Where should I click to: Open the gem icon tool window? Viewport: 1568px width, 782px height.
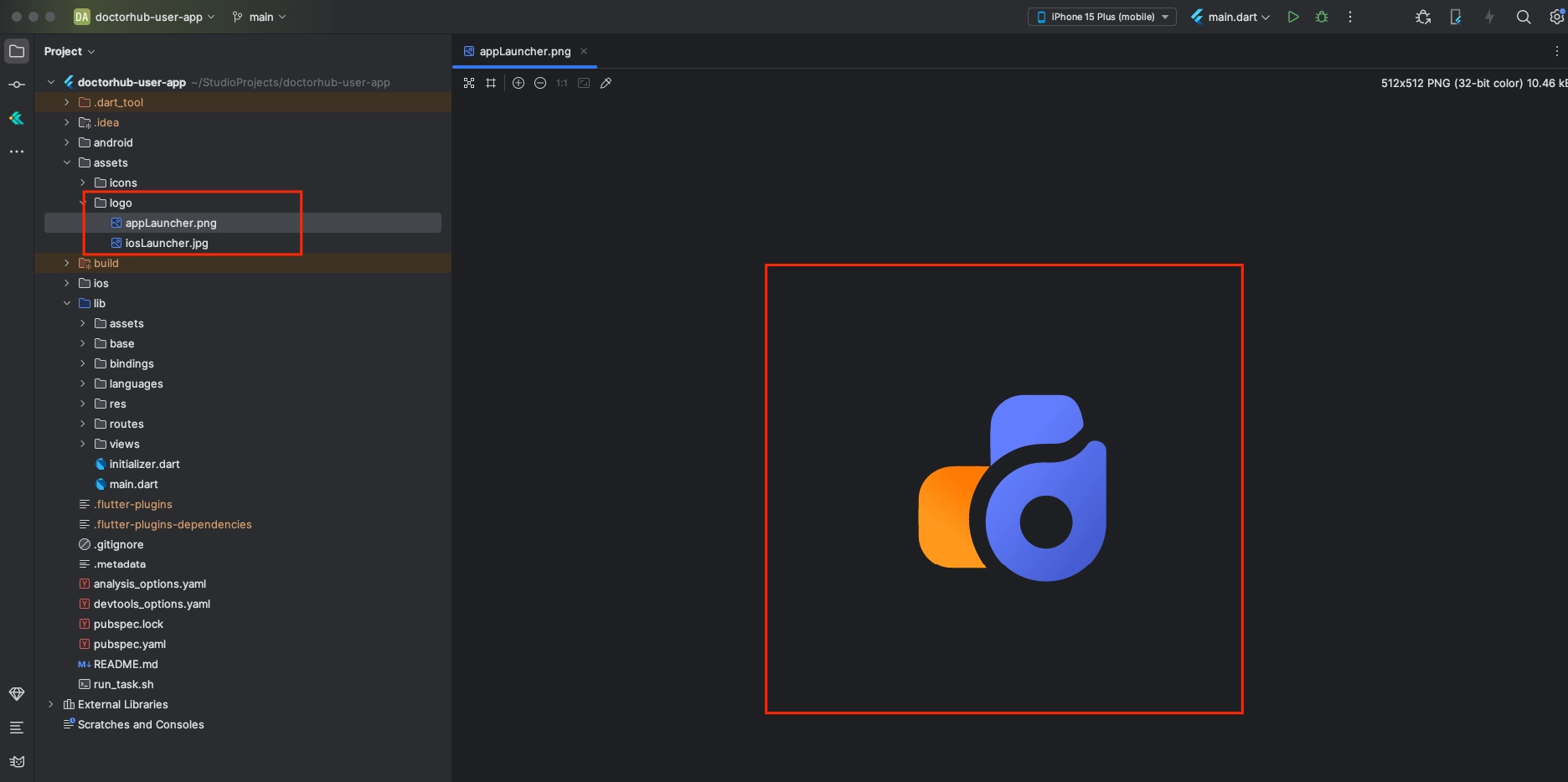pos(17,694)
